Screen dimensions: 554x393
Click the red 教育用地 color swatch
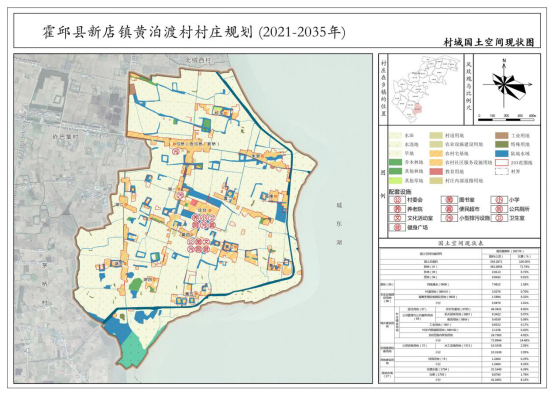tap(436, 172)
